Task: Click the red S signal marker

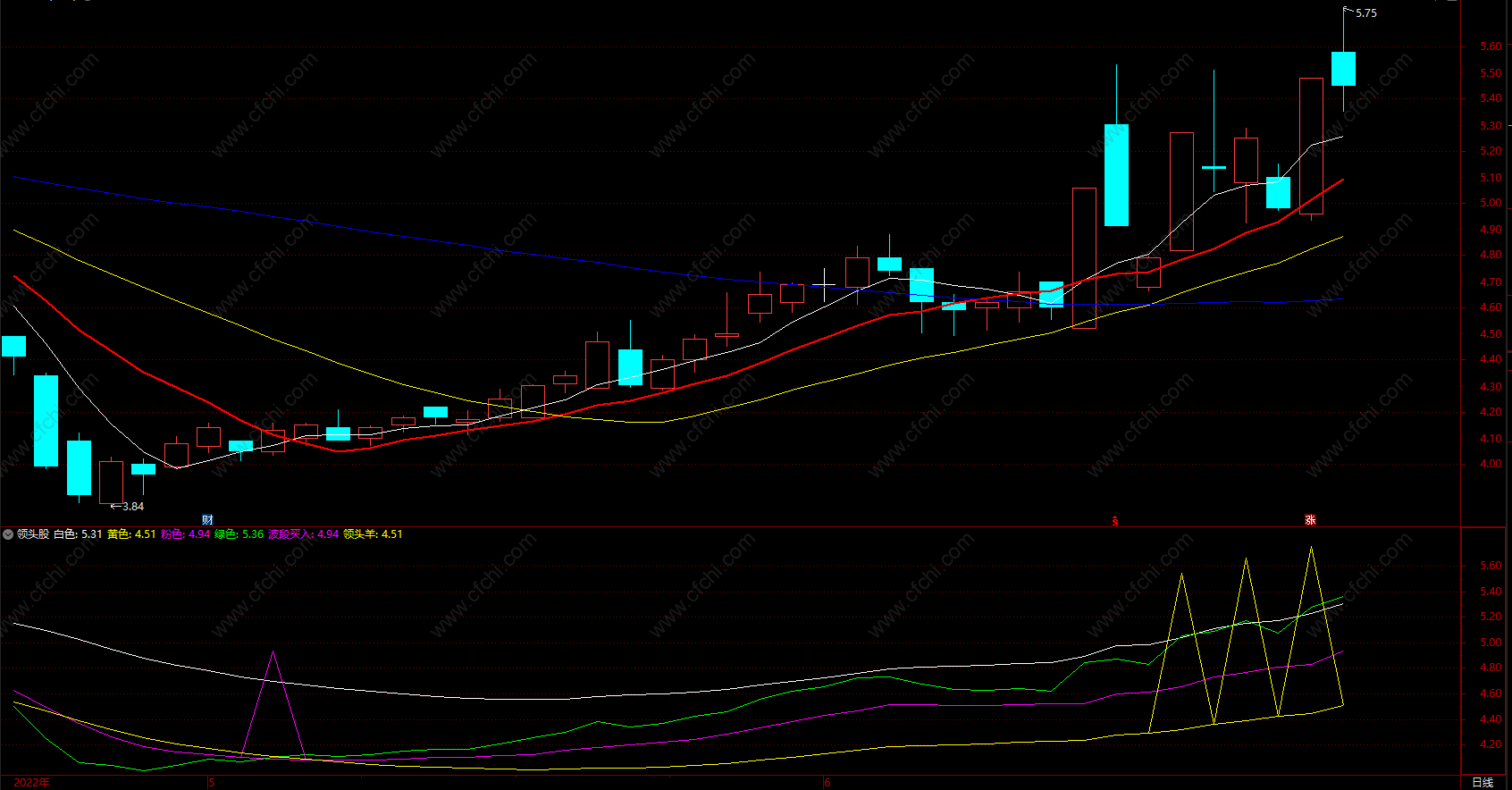Action: 1115,520
